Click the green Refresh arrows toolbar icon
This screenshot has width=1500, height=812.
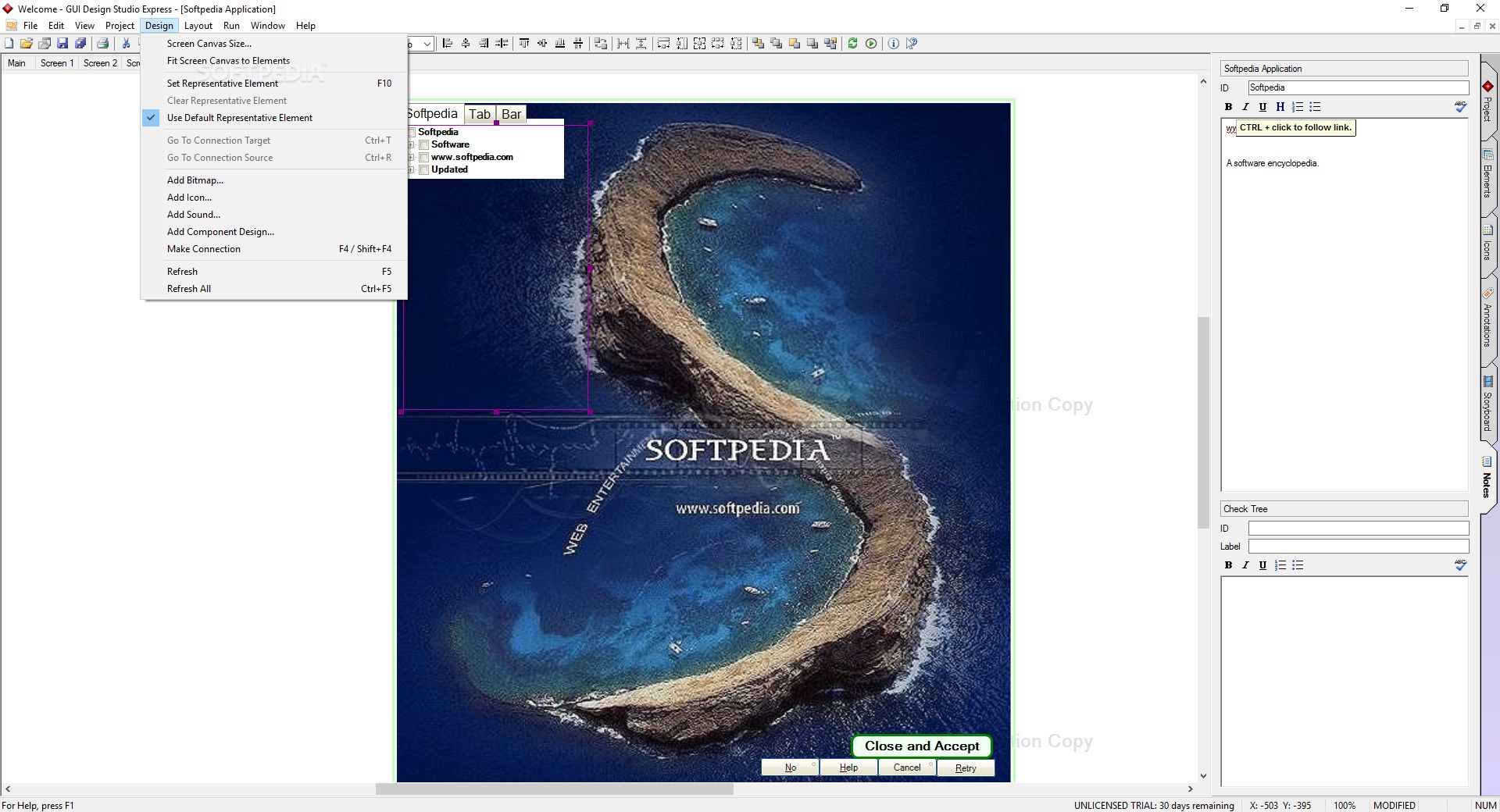click(852, 44)
